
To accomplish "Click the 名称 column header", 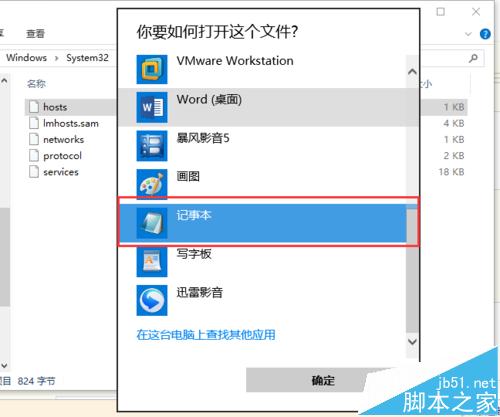I will point(36,83).
